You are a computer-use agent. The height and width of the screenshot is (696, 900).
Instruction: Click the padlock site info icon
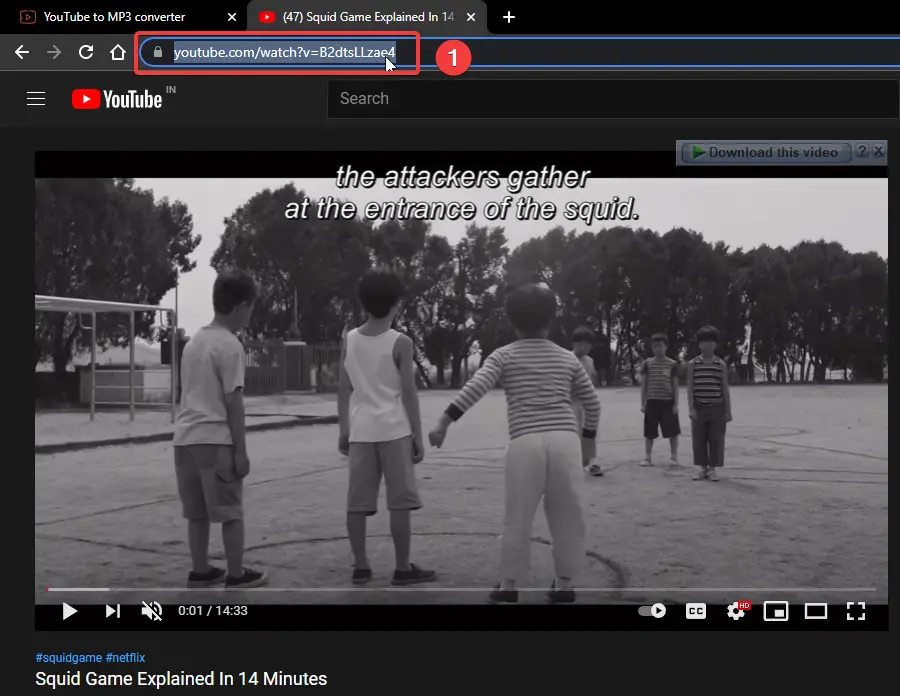[158, 52]
